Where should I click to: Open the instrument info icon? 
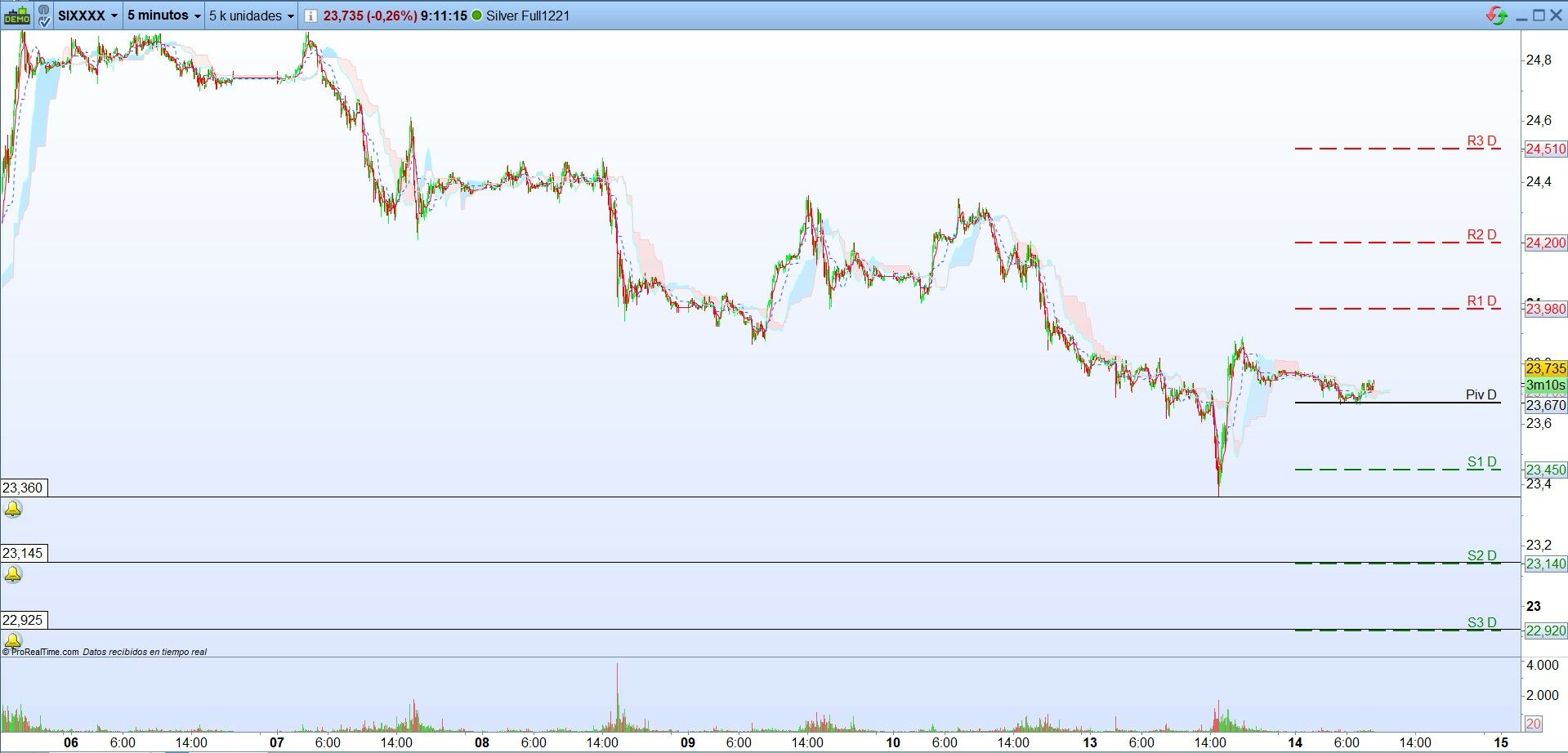coord(310,16)
